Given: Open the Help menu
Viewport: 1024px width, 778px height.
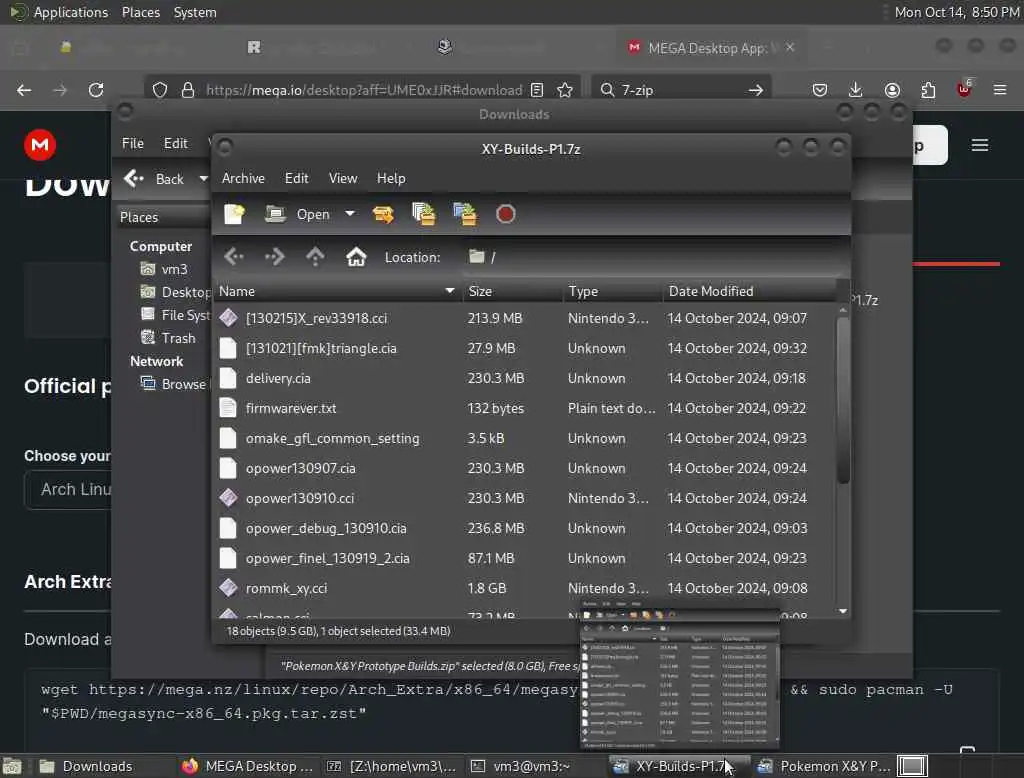Looking at the screenshot, I should pos(391,178).
